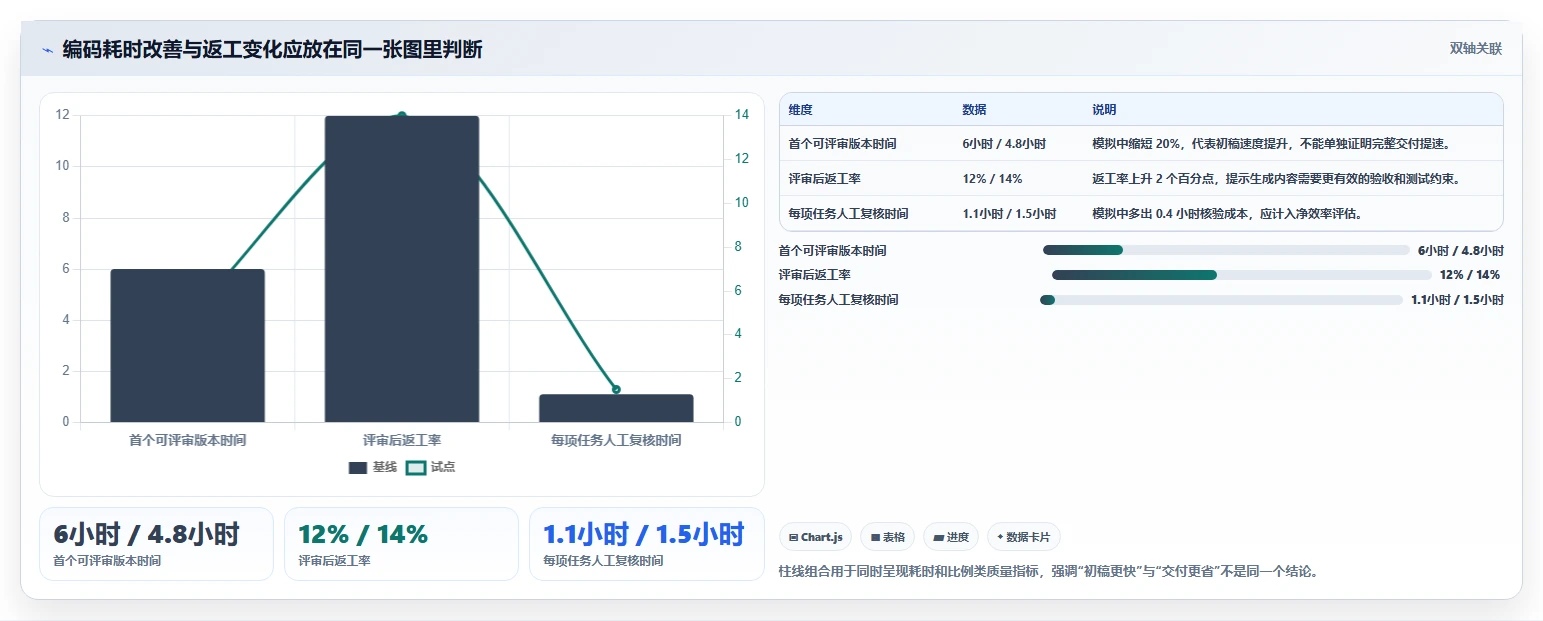Click the note starting 模拟中多出 0.4 小时
The image size is (1543, 621).
[x=1227, y=213]
